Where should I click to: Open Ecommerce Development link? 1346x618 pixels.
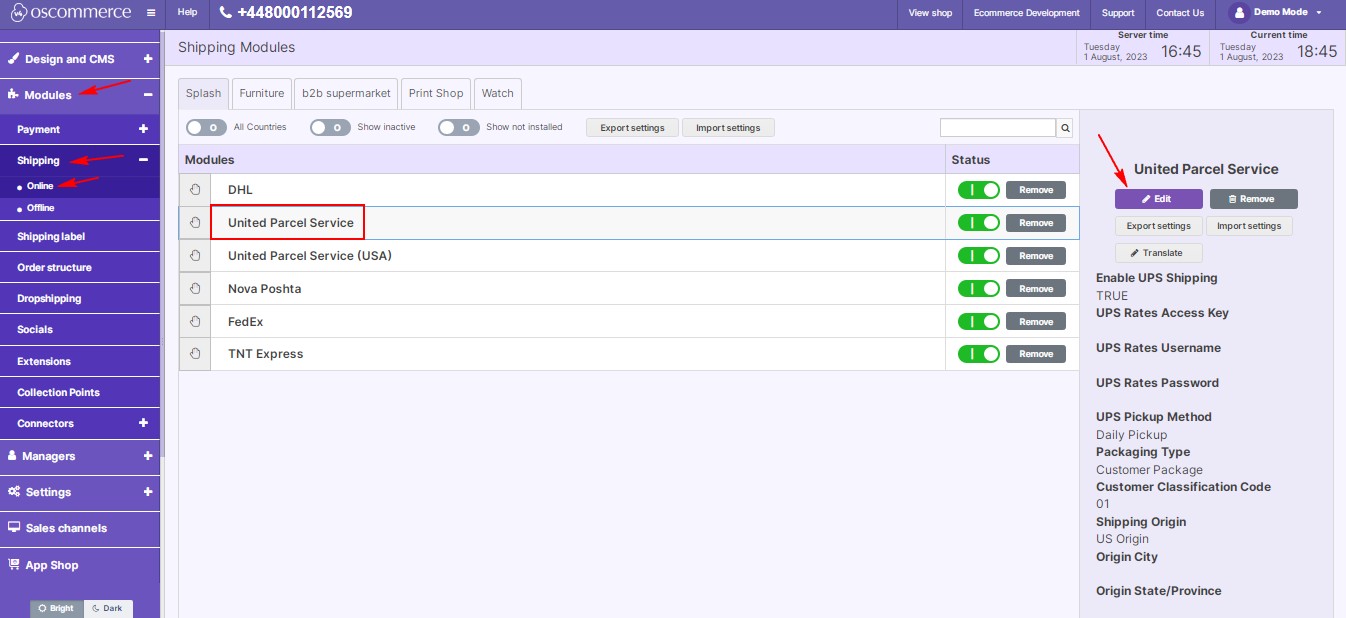1027,13
